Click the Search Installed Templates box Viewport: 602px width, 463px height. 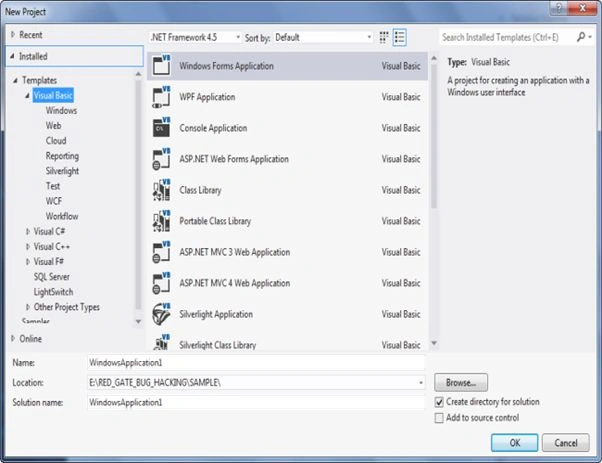pos(507,37)
